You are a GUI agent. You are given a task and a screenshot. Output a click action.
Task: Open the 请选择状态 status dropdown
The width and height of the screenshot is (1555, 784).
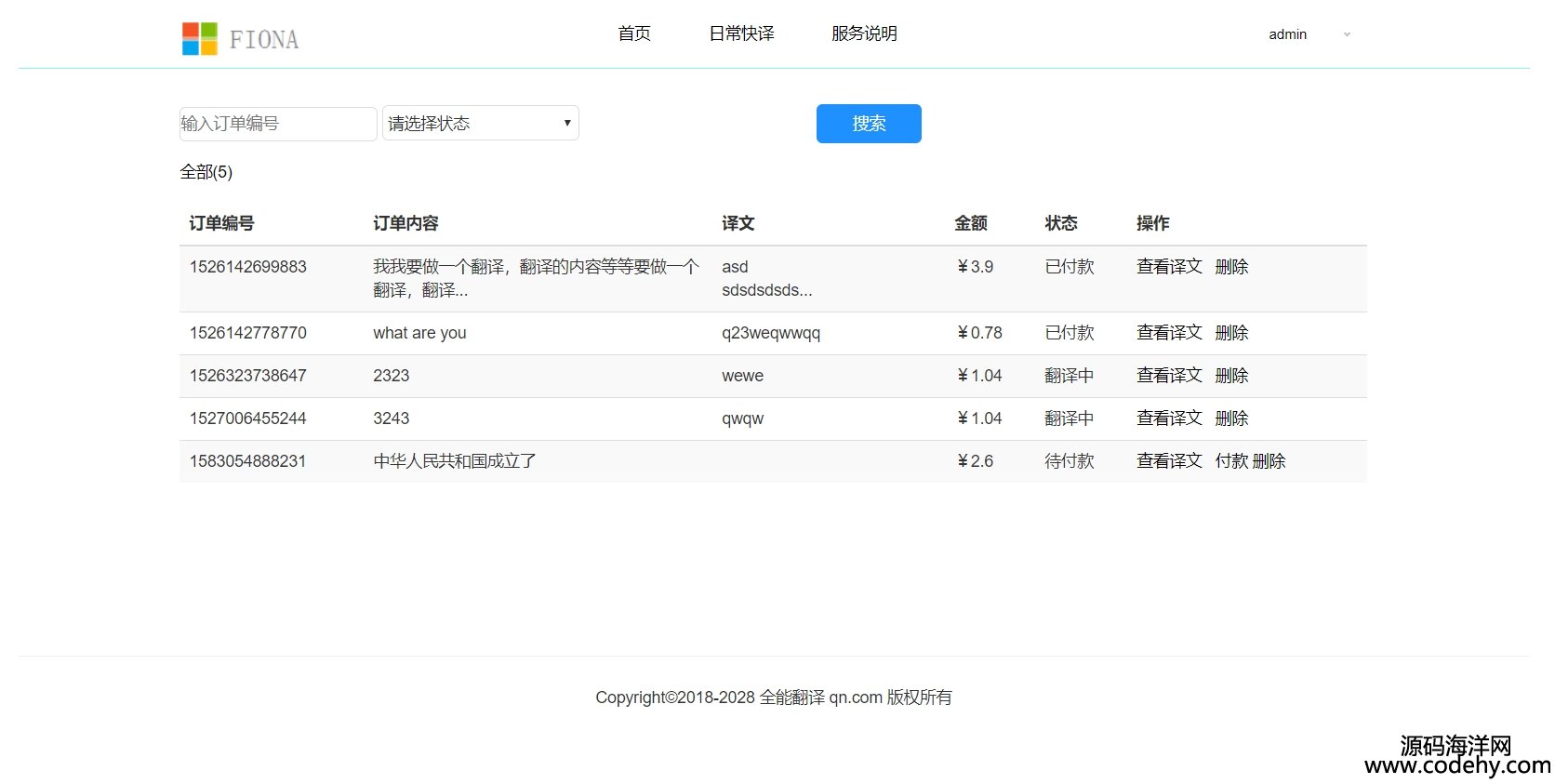[x=480, y=124]
